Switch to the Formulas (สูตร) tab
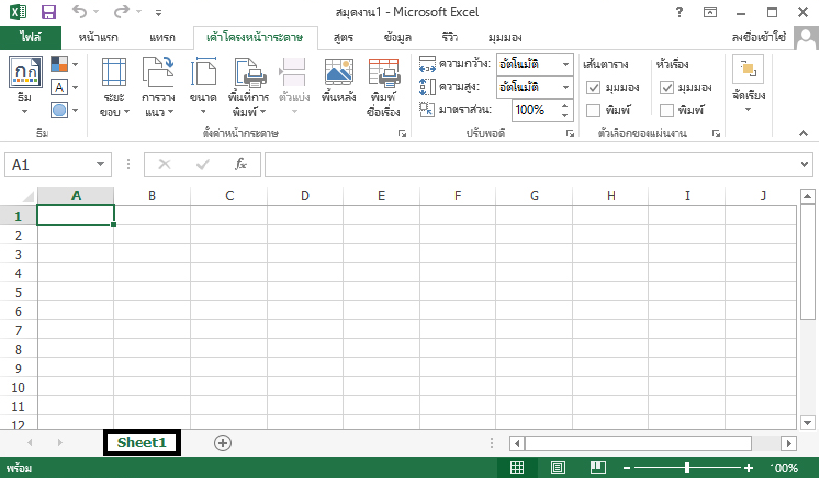 [x=344, y=37]
